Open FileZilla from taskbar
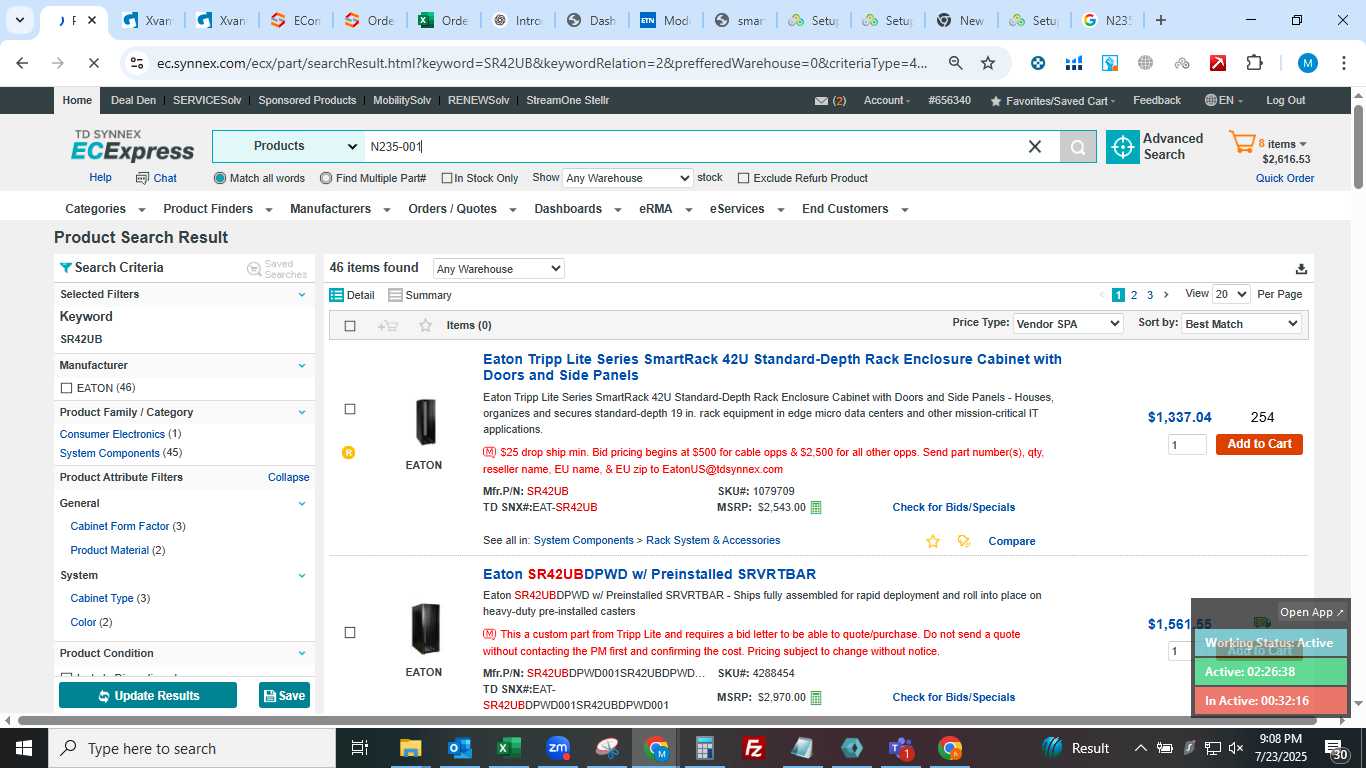Screen dimensions: 1366x768 click(x=754, y=748)
